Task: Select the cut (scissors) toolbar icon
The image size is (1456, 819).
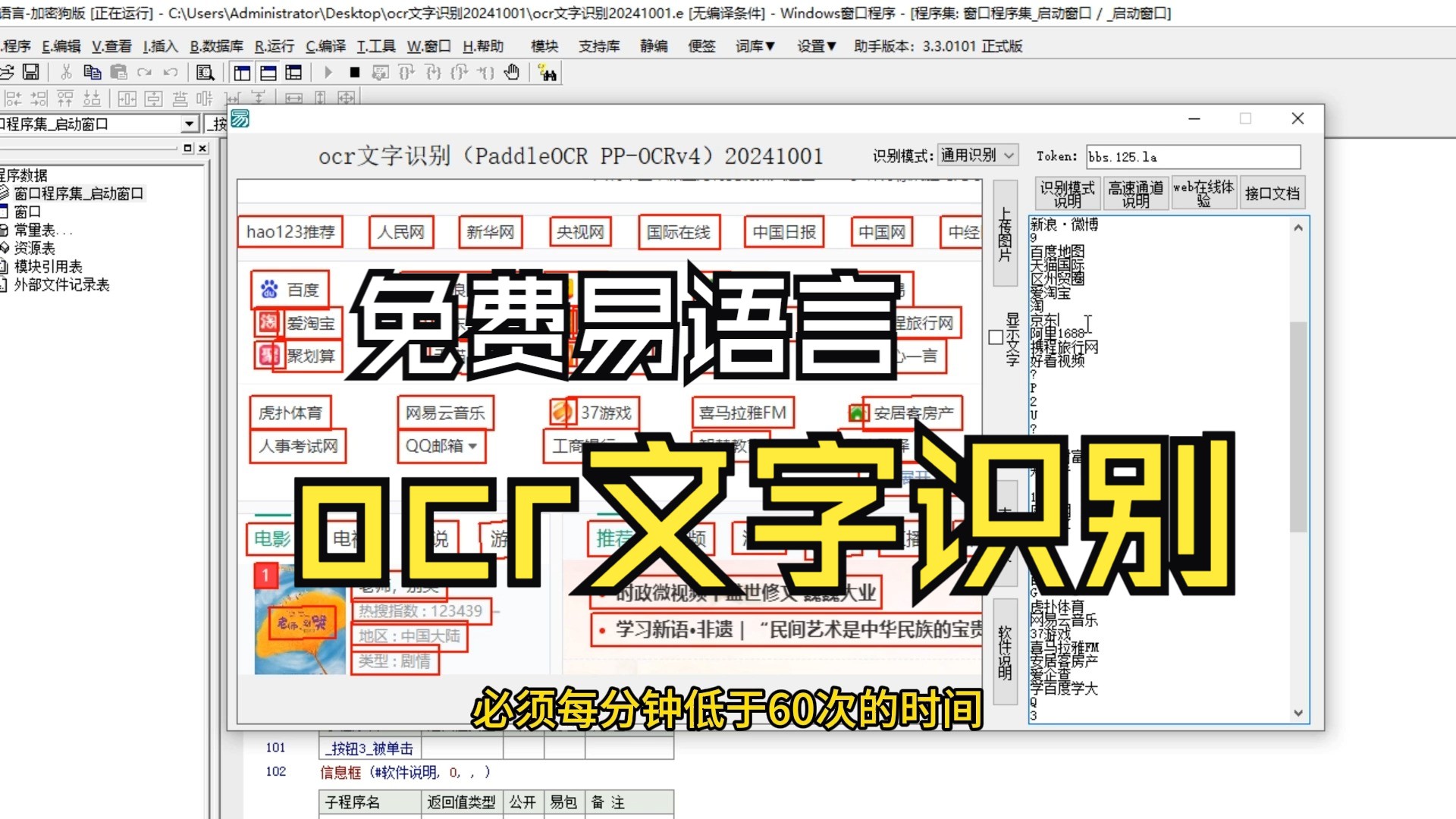Action: [65, 72]
